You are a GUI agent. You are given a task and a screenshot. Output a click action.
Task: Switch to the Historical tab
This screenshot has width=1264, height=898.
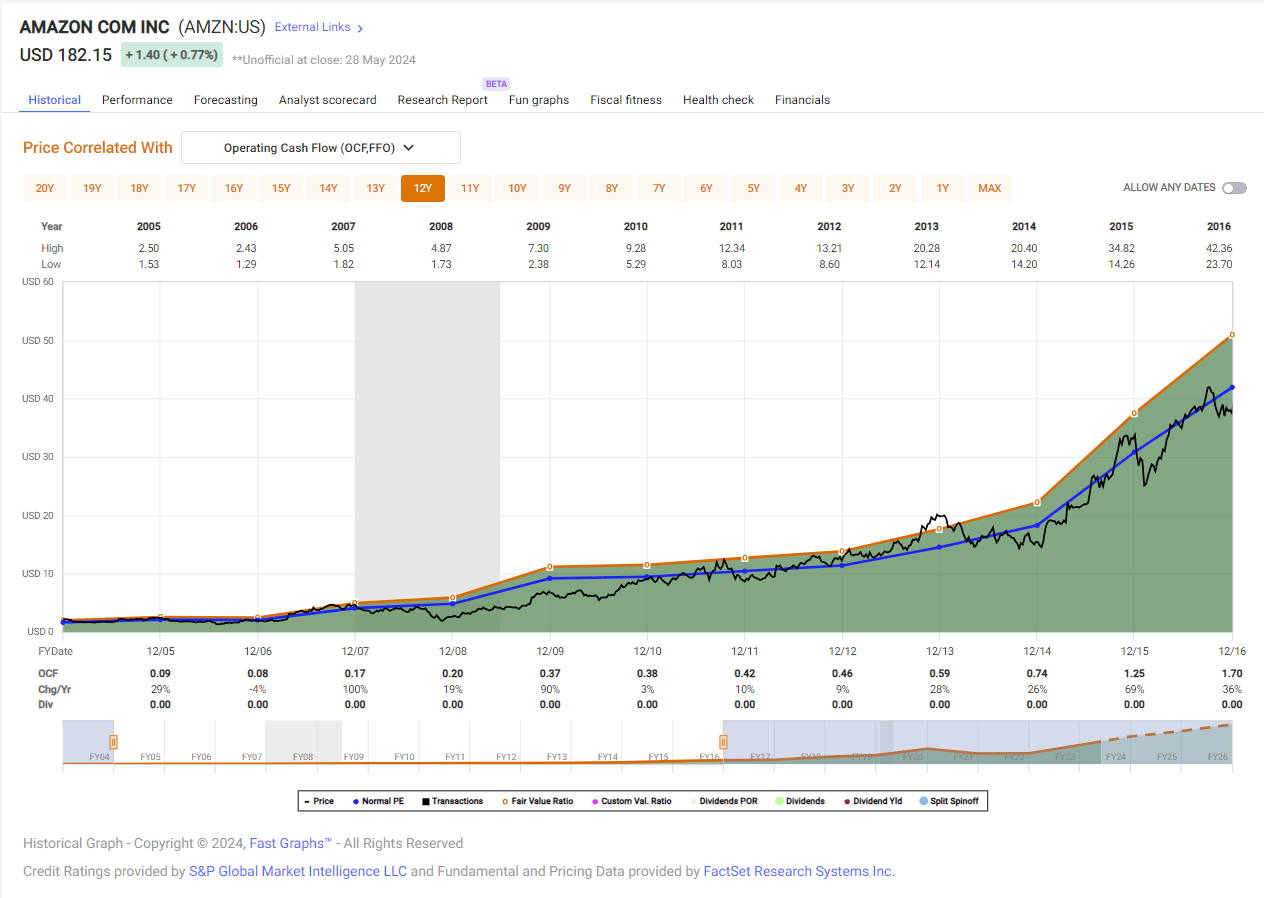(55, 100)
